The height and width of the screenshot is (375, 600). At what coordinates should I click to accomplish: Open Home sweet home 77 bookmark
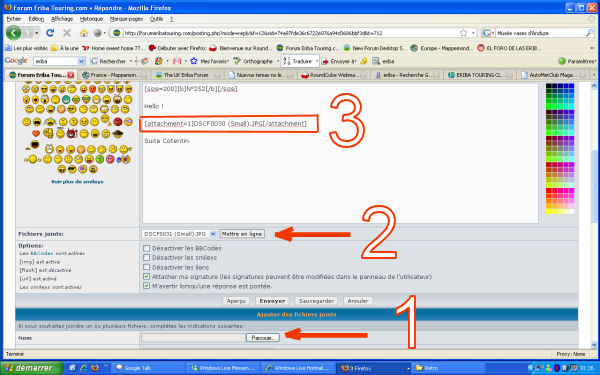(112, 48)
